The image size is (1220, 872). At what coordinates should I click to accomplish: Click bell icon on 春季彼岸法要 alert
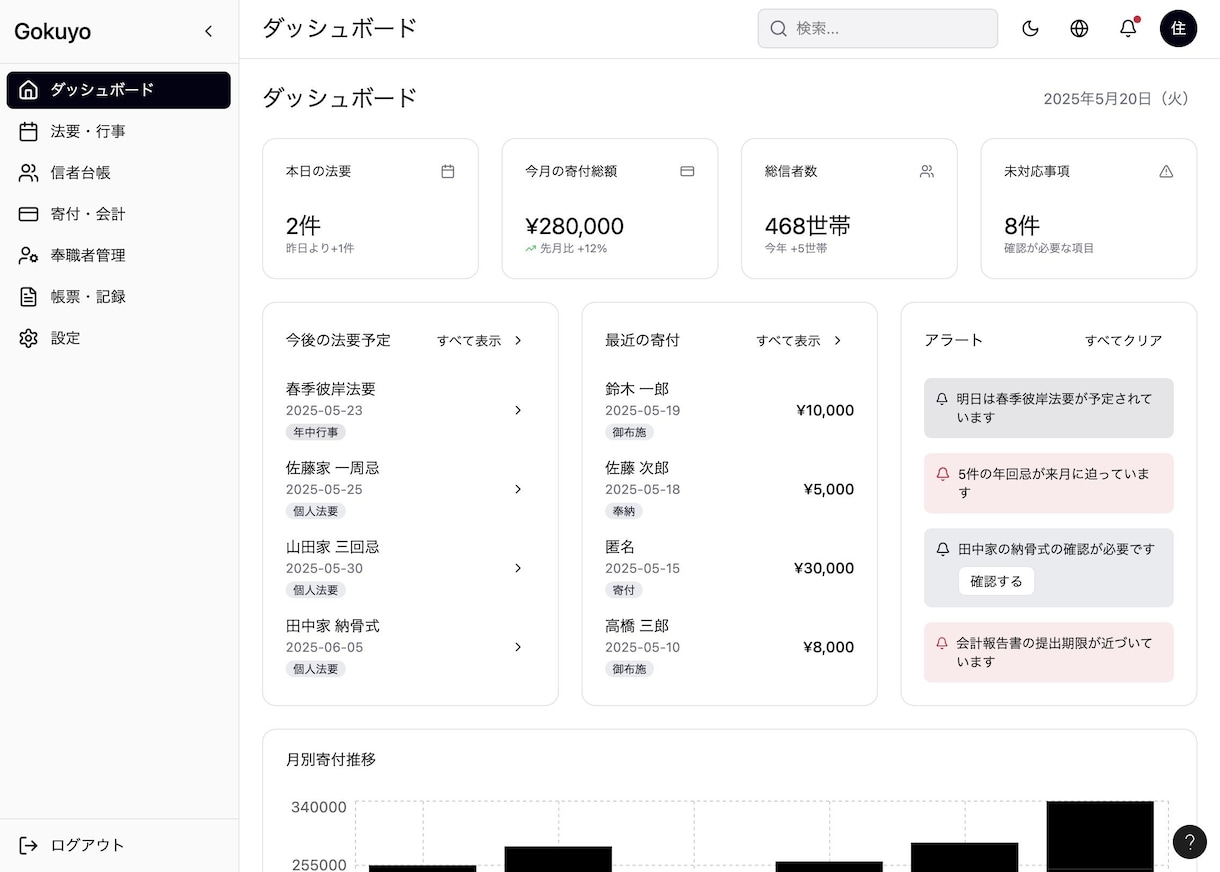tap(942, 398)
